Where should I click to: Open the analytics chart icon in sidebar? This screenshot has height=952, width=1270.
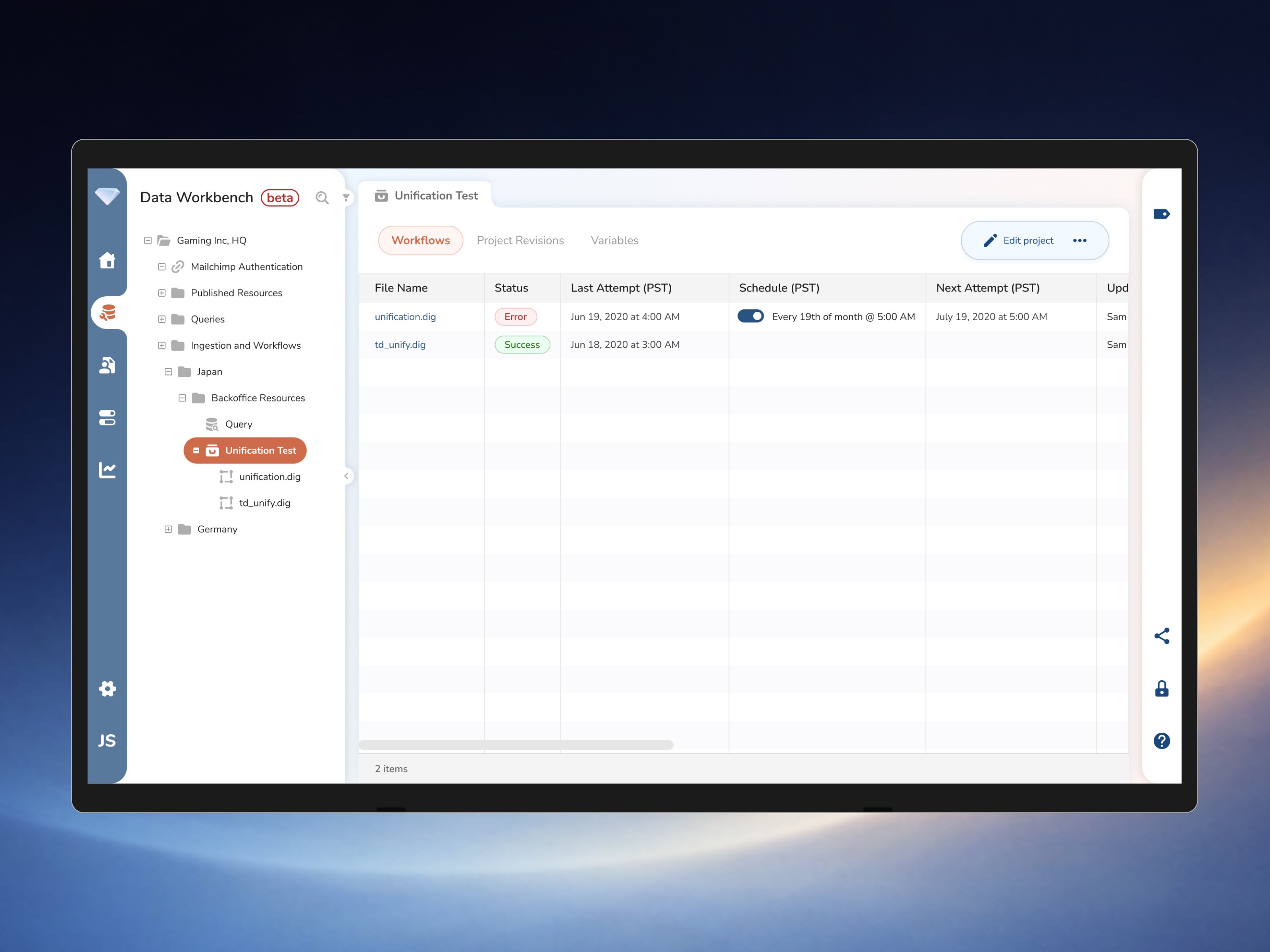107,470
